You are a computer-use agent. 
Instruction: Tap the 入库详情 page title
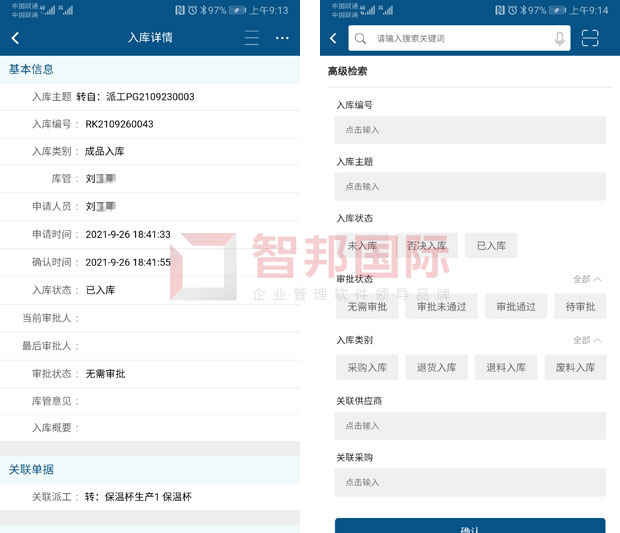(150, 38)
